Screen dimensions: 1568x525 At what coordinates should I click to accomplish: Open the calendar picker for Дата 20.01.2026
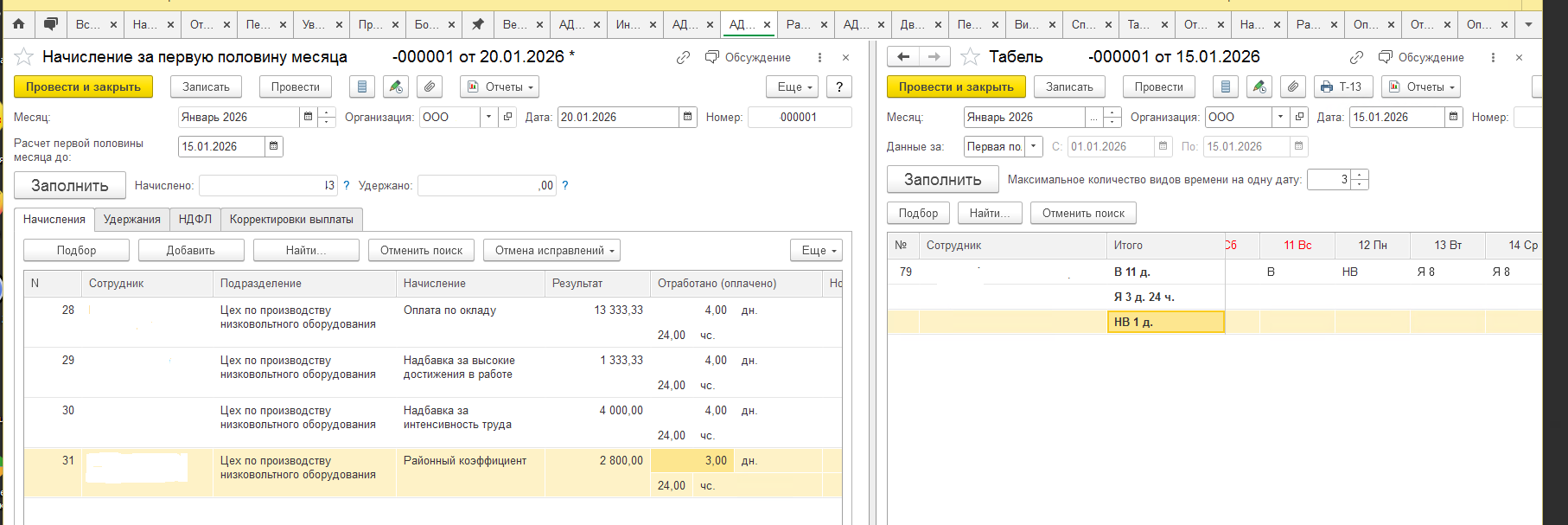click(688, 117)
